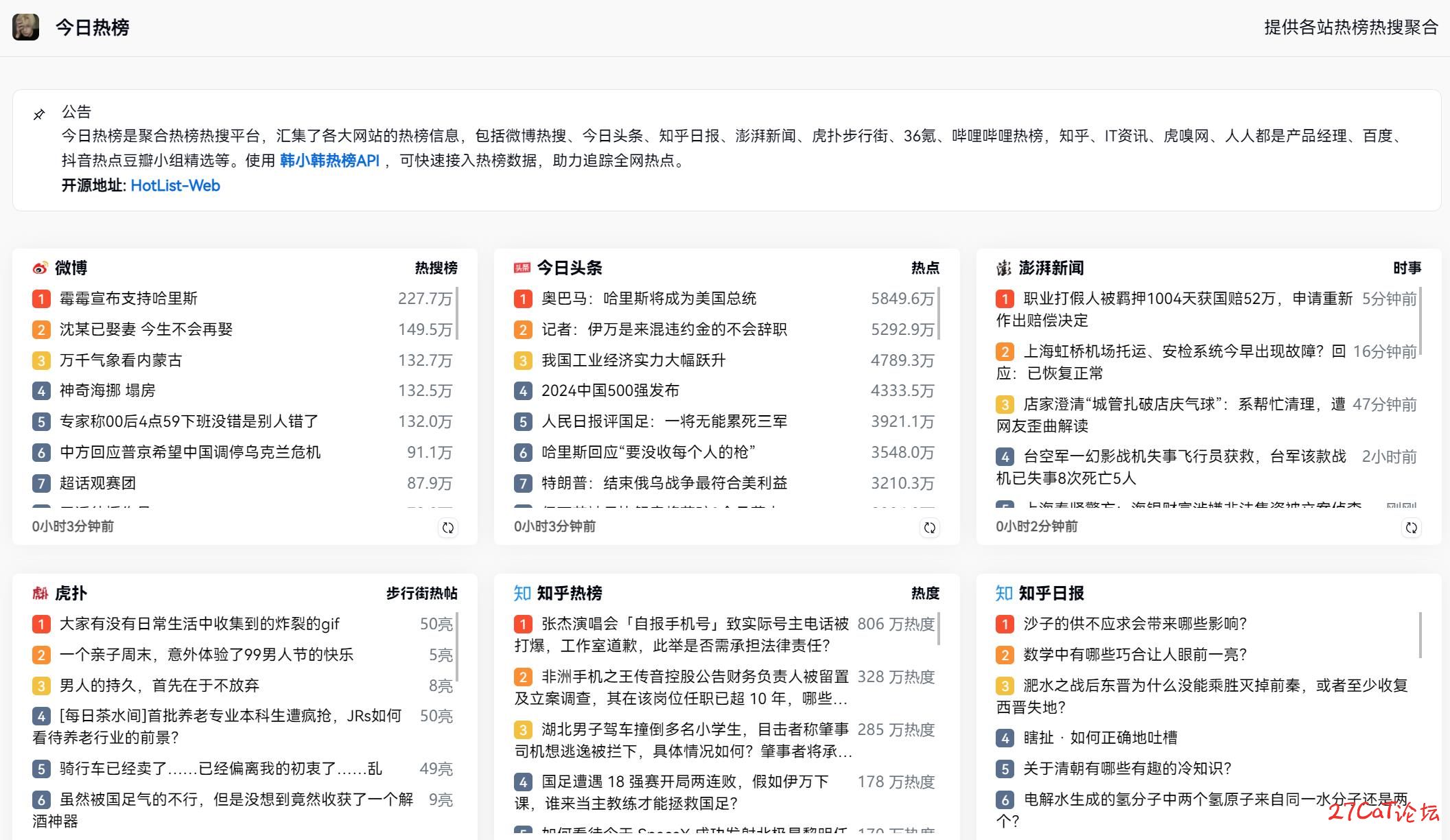Open 一个亲子周末 虎扑 post
Screen dimensions: 1450x840
[x=207, y=655]
